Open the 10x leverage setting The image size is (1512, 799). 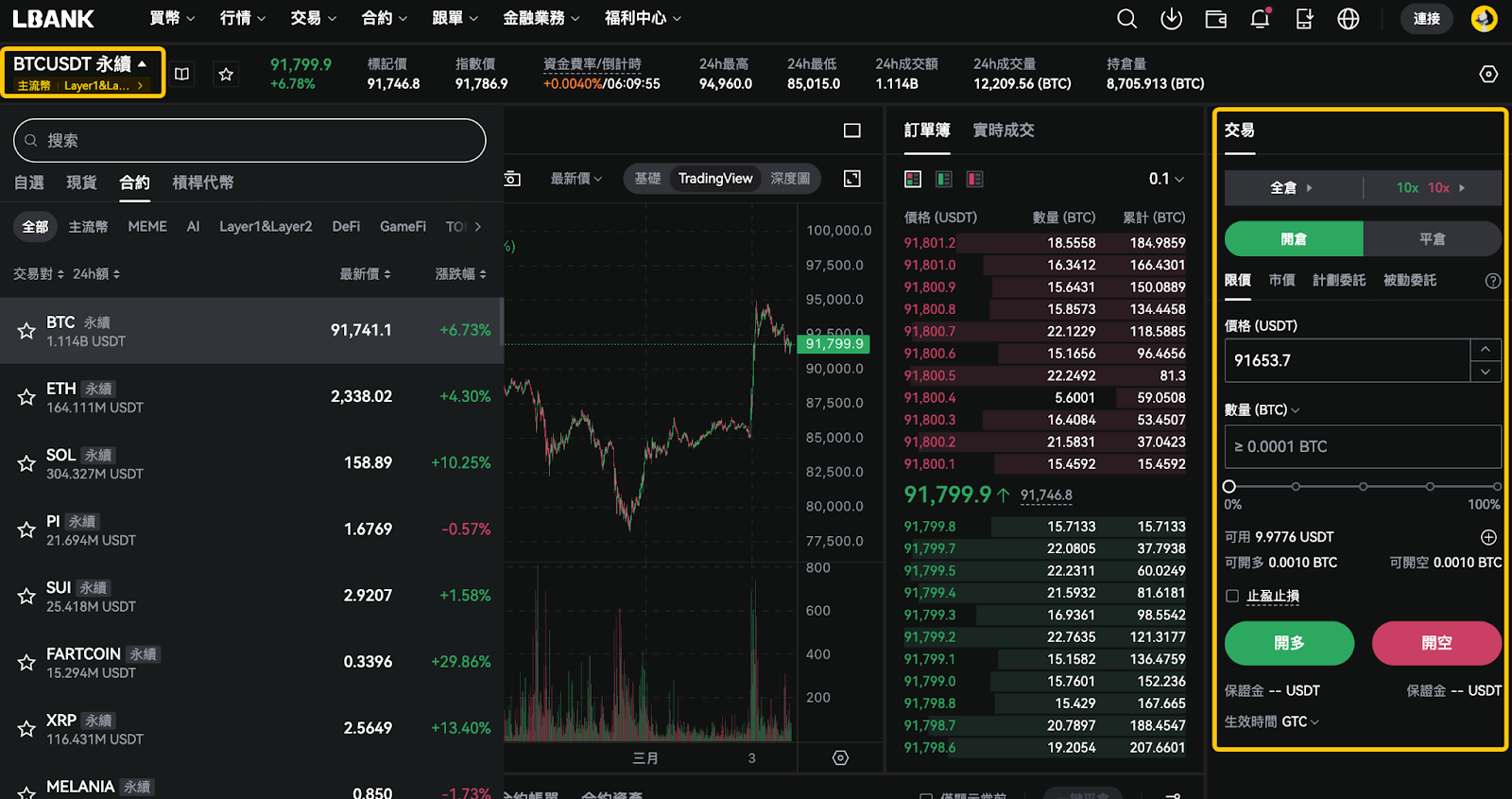pyautogui.click(x=1432, y=188)
